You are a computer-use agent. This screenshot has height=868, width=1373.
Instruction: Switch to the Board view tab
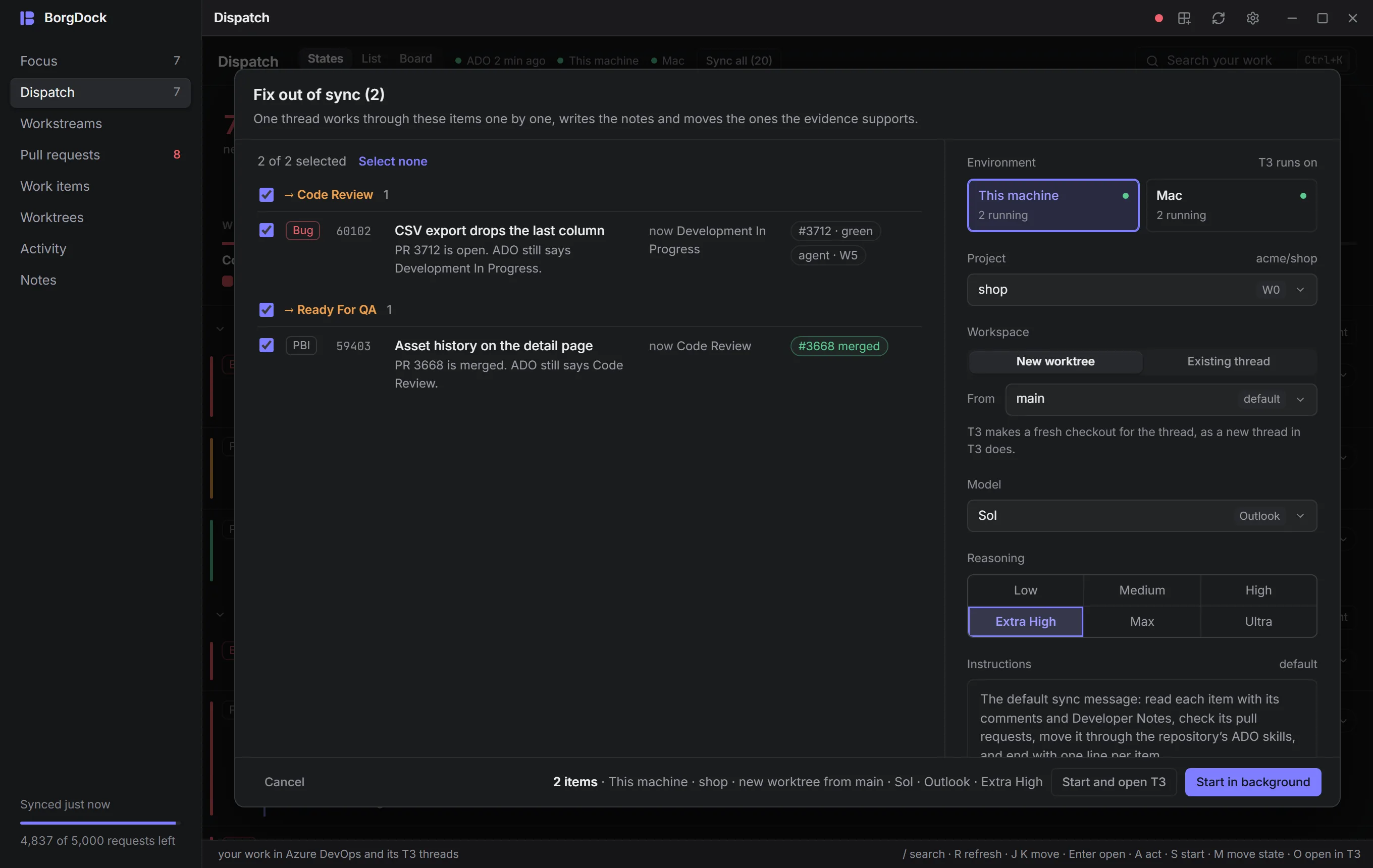[415, 59]
